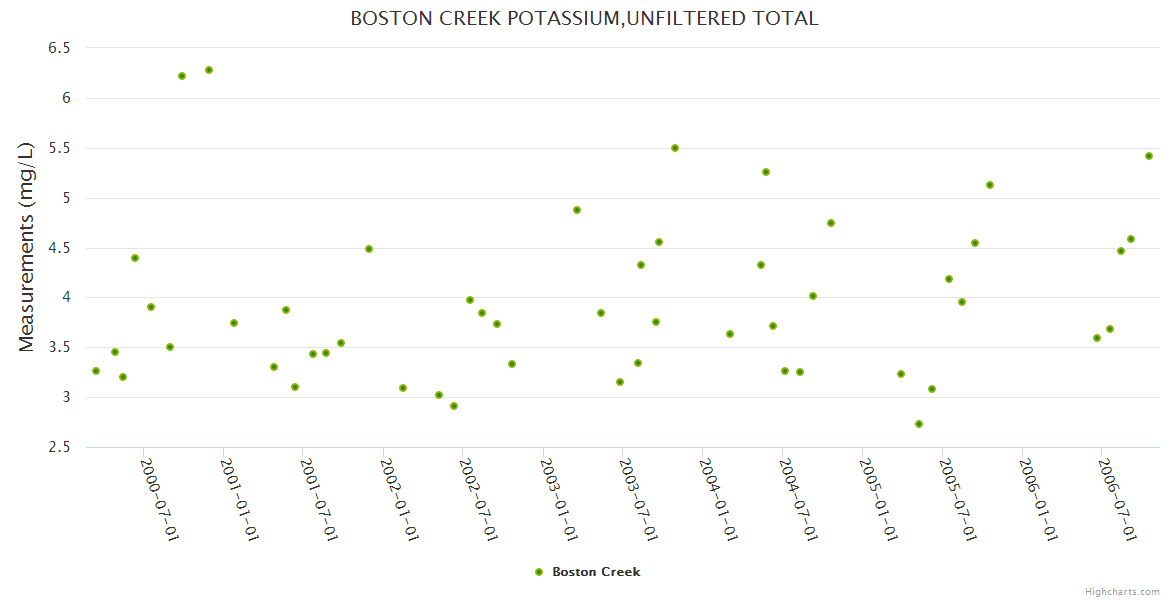The width and height of the screenshot is (1170, 600).
Task: Click the green legend marker for Boston Creek
Action: [539, 572]
